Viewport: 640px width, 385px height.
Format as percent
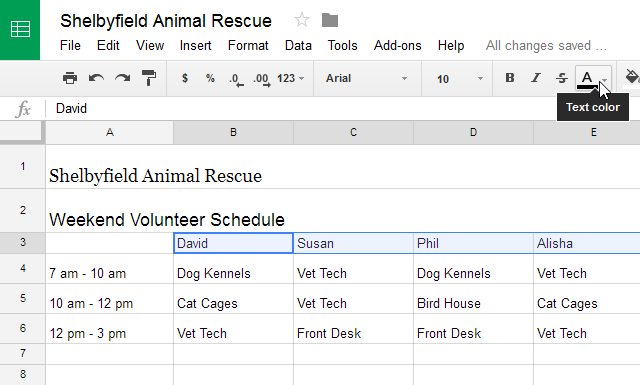[x=210, y=78]
